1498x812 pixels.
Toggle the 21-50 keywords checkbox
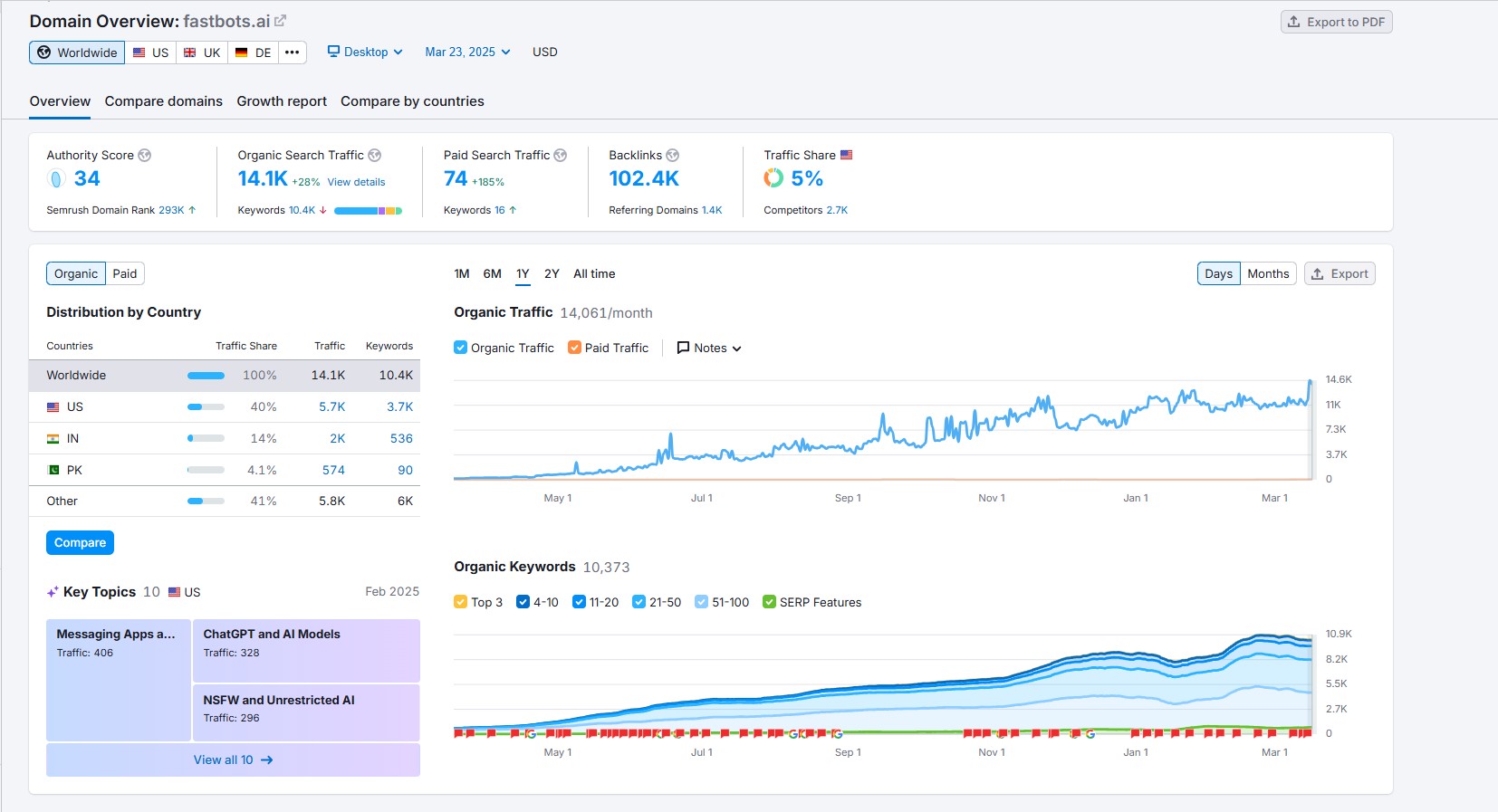click(639, 602)
